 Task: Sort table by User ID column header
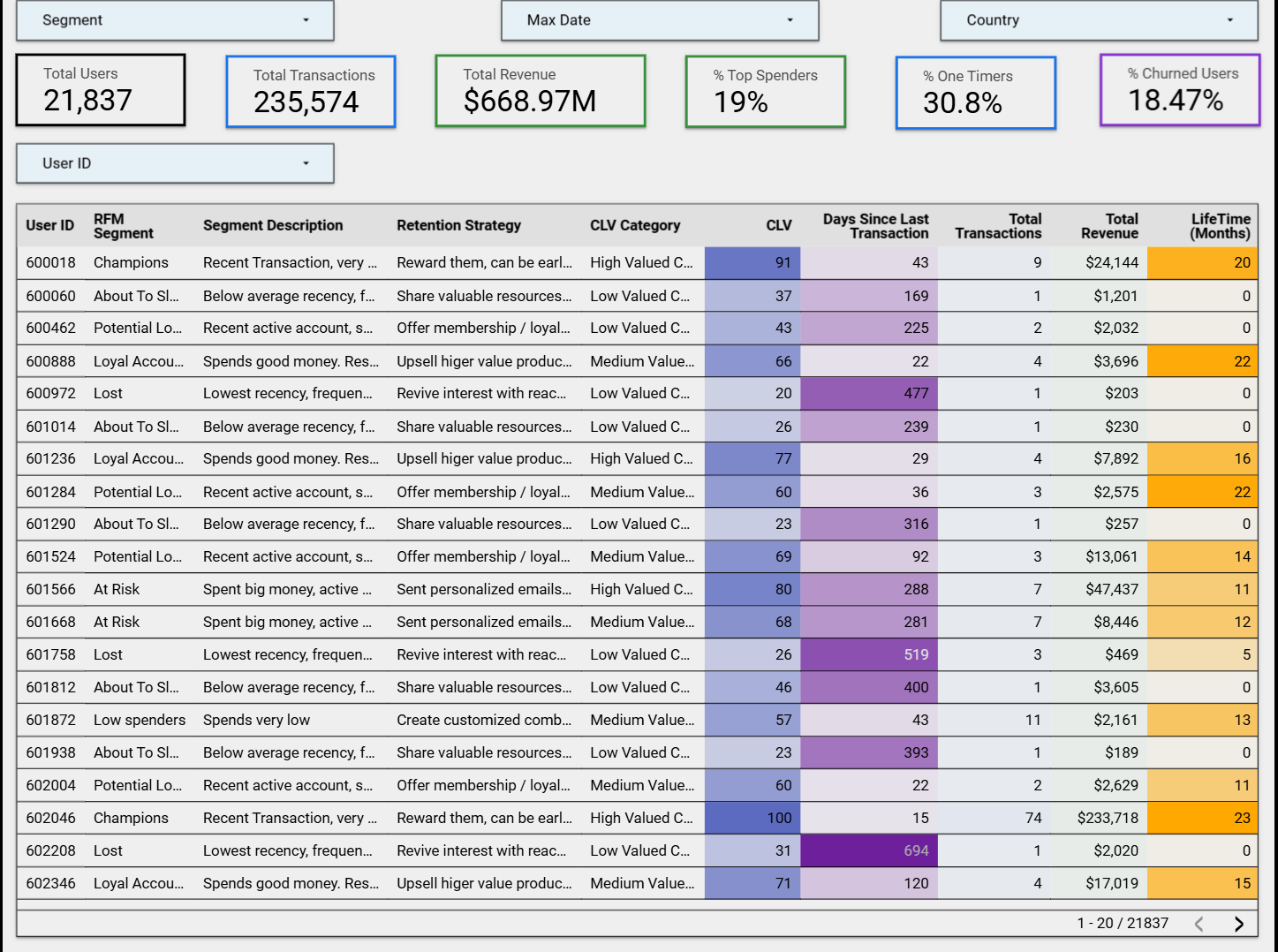pyautogui.click(x=50, y=225)
